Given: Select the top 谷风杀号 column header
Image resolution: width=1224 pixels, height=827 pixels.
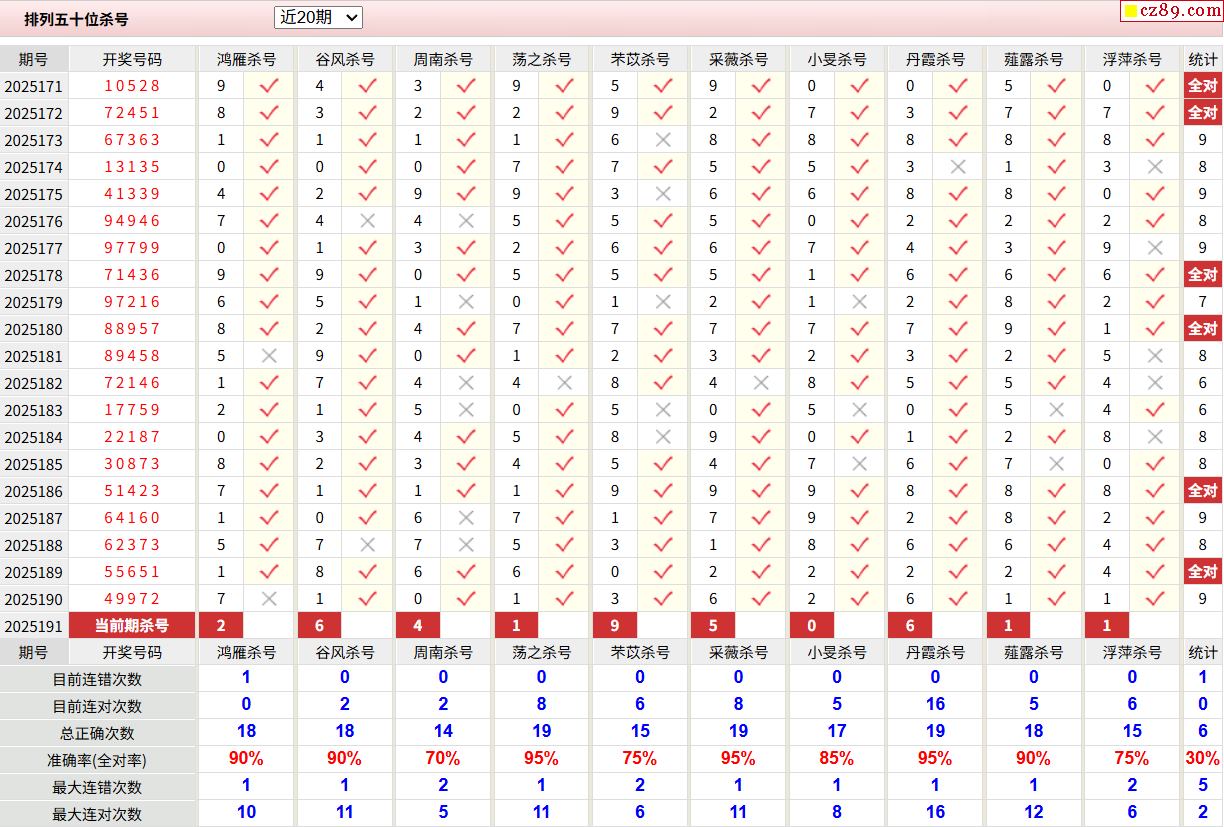Looking at the screenshot, I should (x=345, y=59).
